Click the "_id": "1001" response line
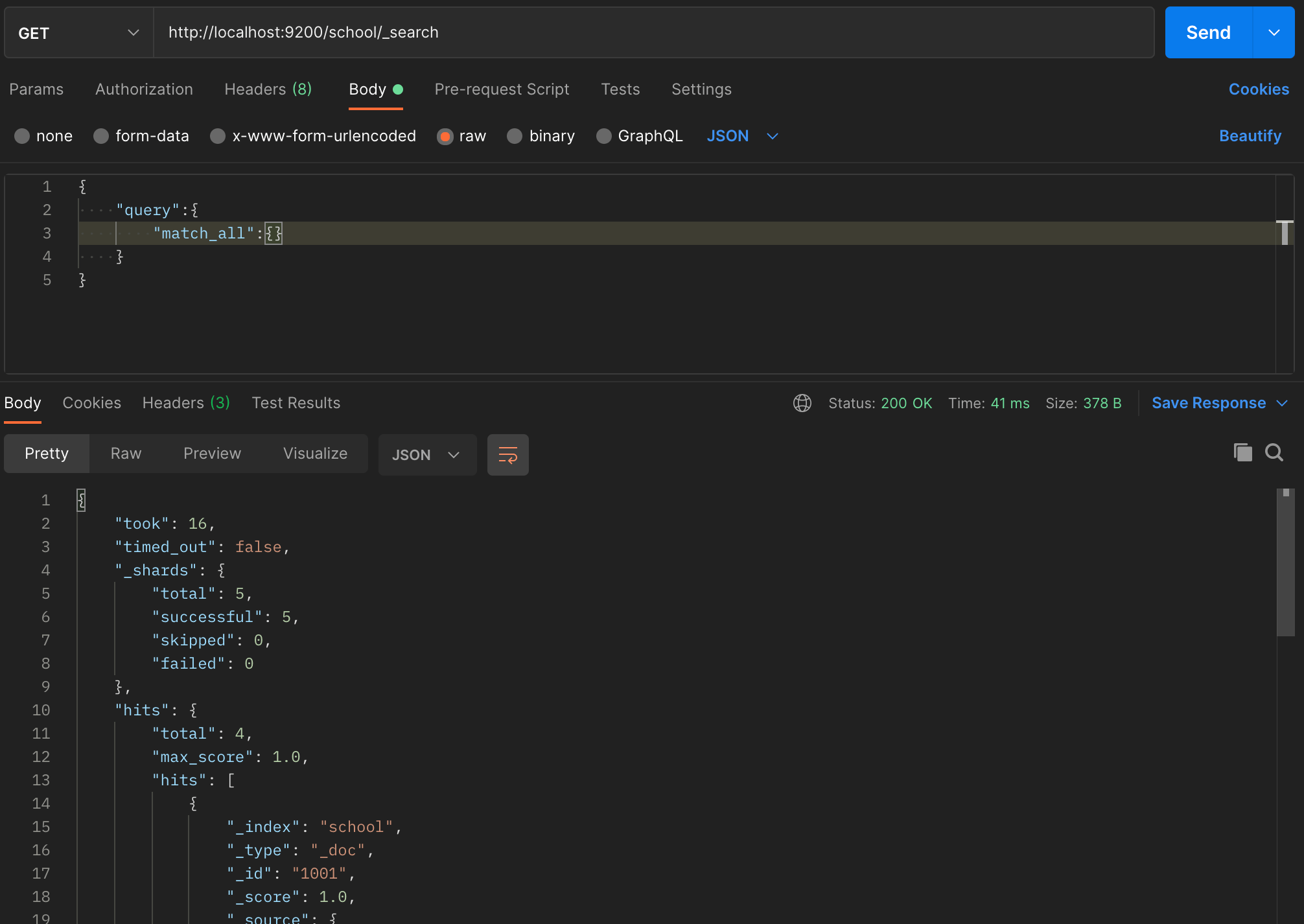This screenshot has height=924, width=1304. click(x=291, y=873)
